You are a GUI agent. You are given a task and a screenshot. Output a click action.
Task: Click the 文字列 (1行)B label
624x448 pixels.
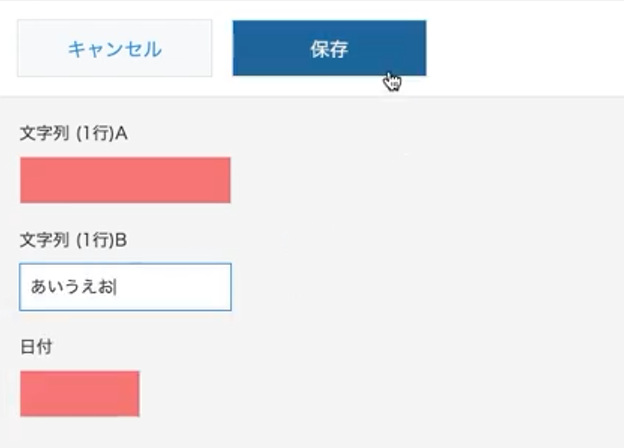pos(74,240)
